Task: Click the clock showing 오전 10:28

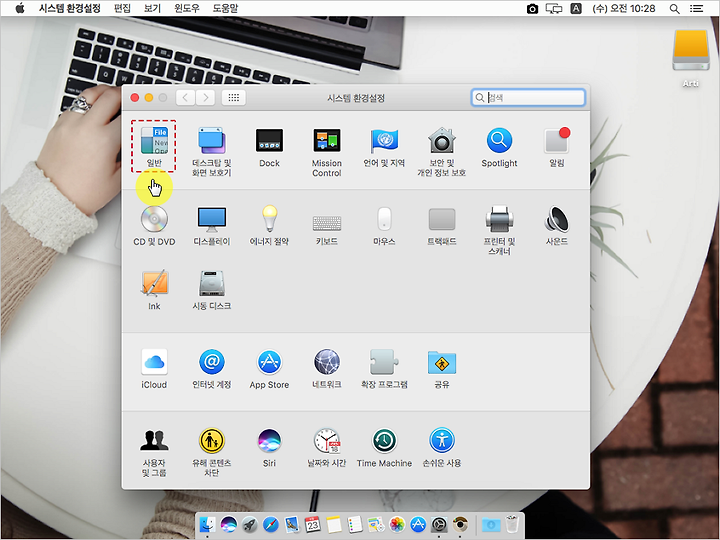Action: (624, 8)
